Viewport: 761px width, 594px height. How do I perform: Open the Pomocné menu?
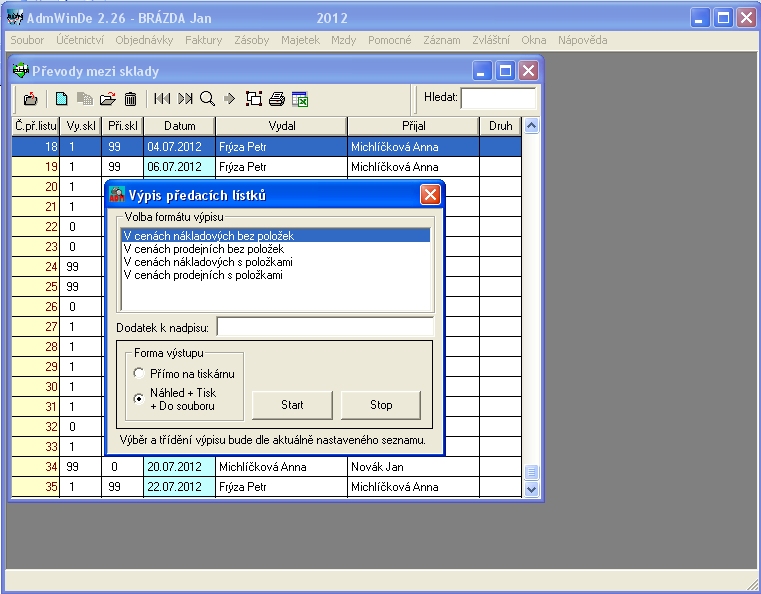[389, 40]
